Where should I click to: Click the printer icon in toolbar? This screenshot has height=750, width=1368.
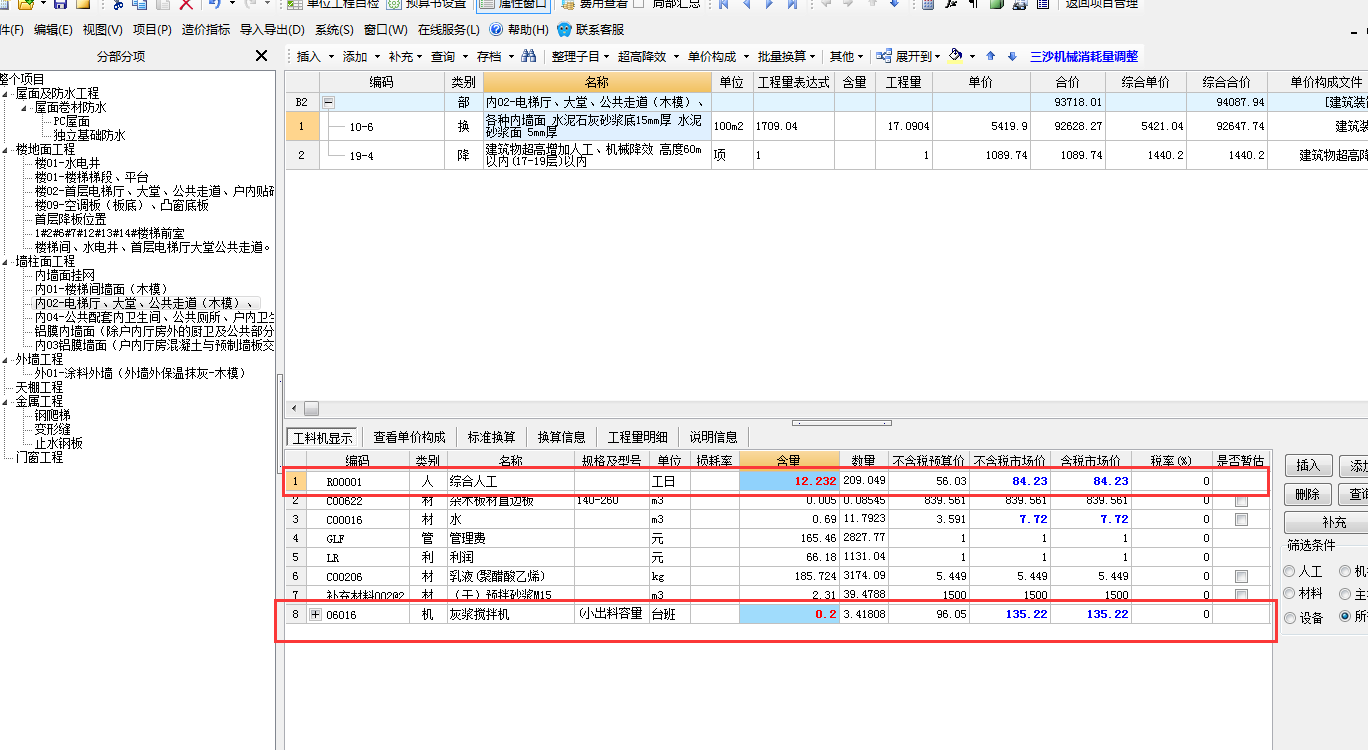pos(1019,4)
